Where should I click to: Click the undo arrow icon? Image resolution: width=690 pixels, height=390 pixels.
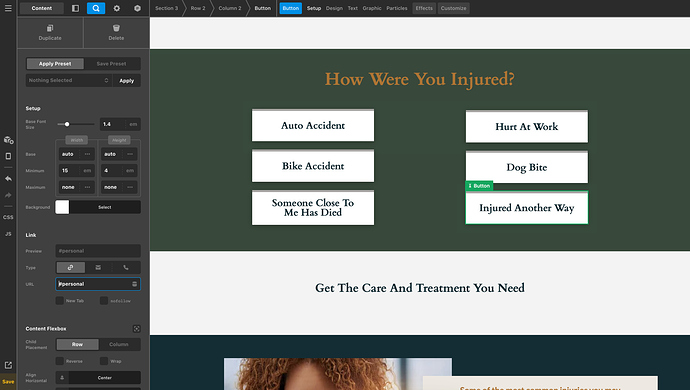click(x=8, y=179)
